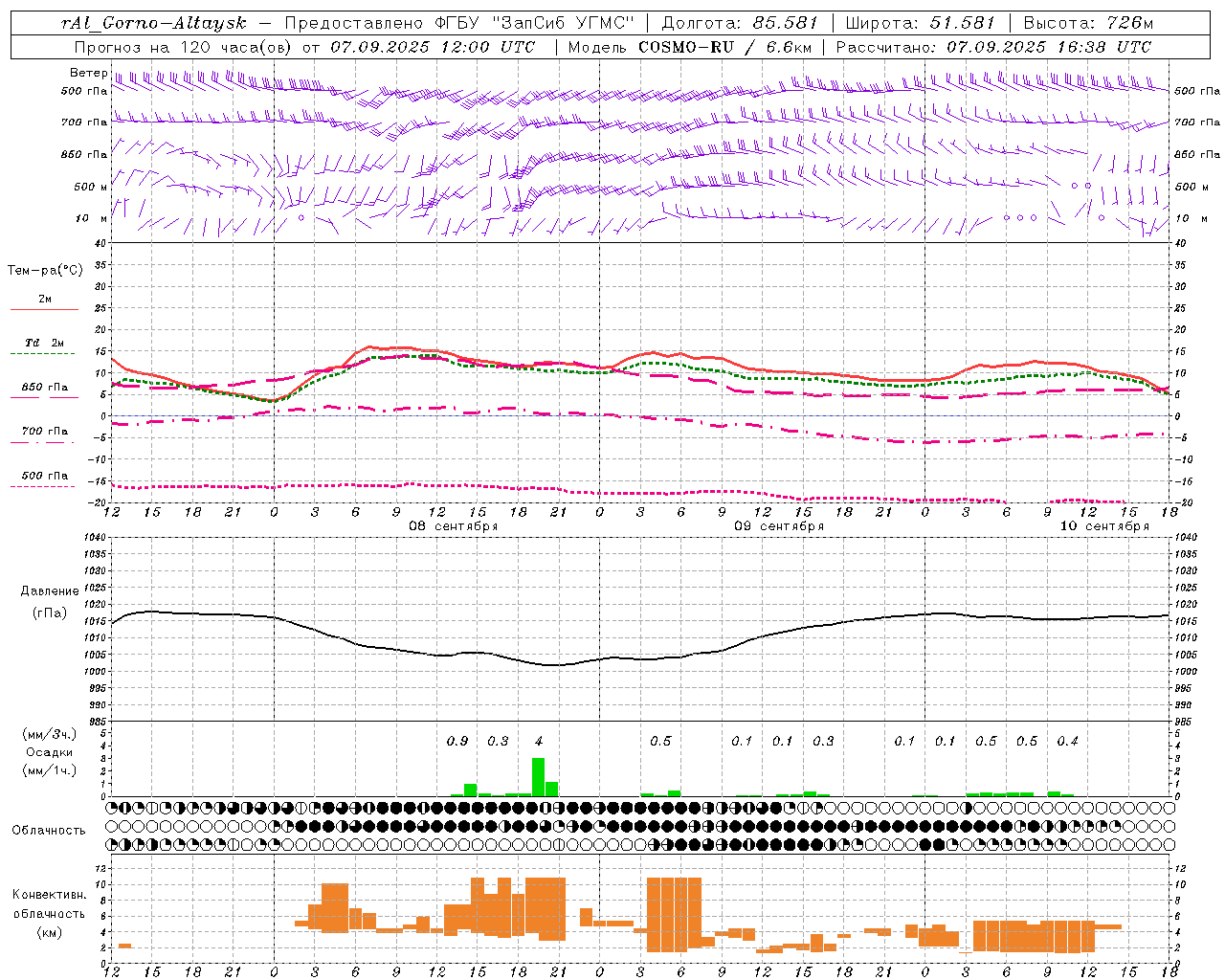Click the elevation text Высота: 726м
The width and height of the screenshot is (1225, 980).
point(1088,23)
